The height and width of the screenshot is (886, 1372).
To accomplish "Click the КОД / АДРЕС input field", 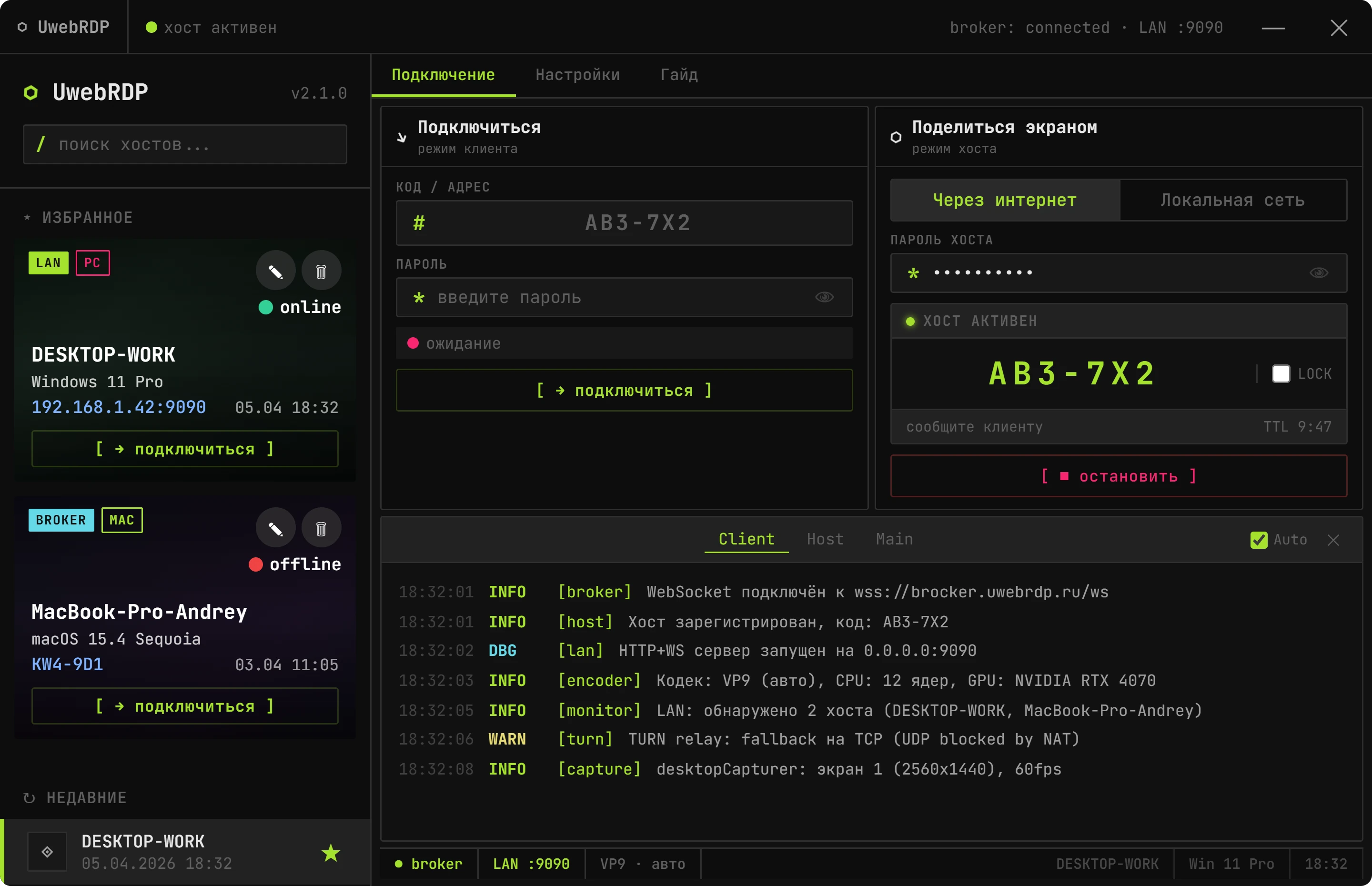I will coord(624,223).
